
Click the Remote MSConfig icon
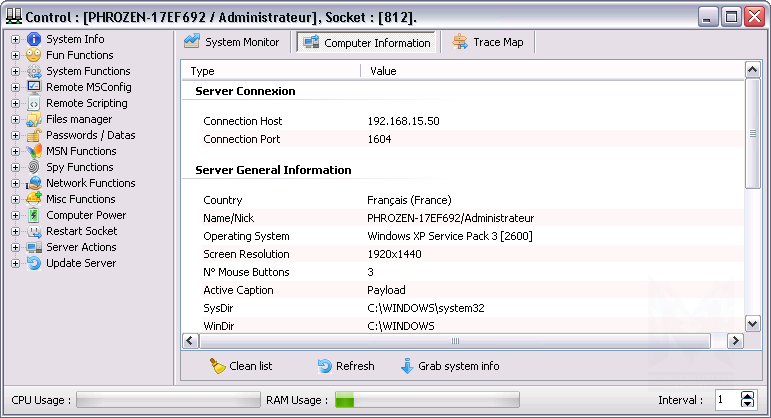tap(34, 87)
